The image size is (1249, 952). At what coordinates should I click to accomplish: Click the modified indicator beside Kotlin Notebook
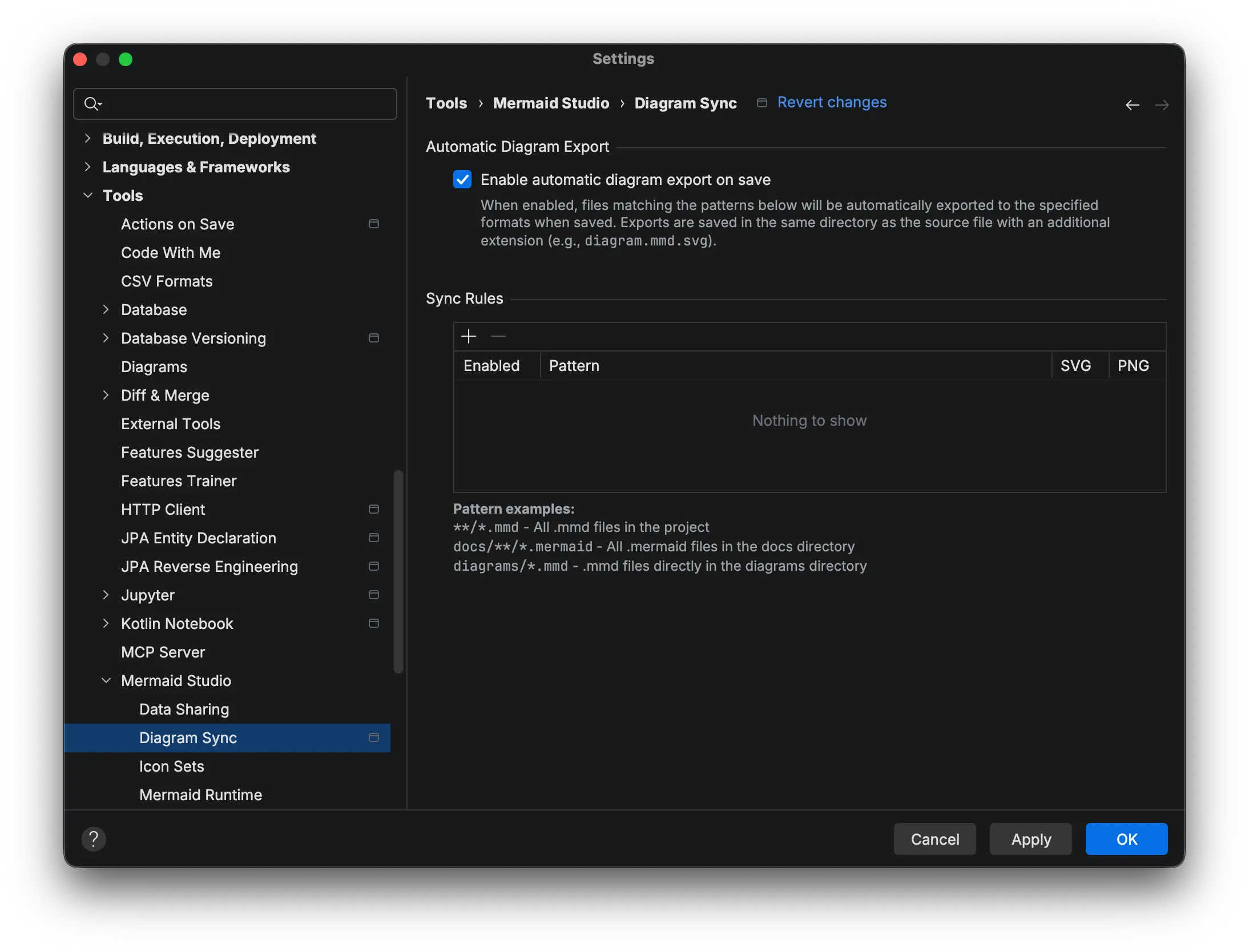[x=373, y=623]
